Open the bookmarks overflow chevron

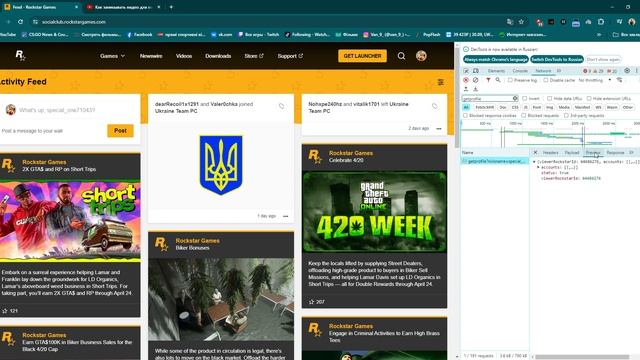[599, 35]
